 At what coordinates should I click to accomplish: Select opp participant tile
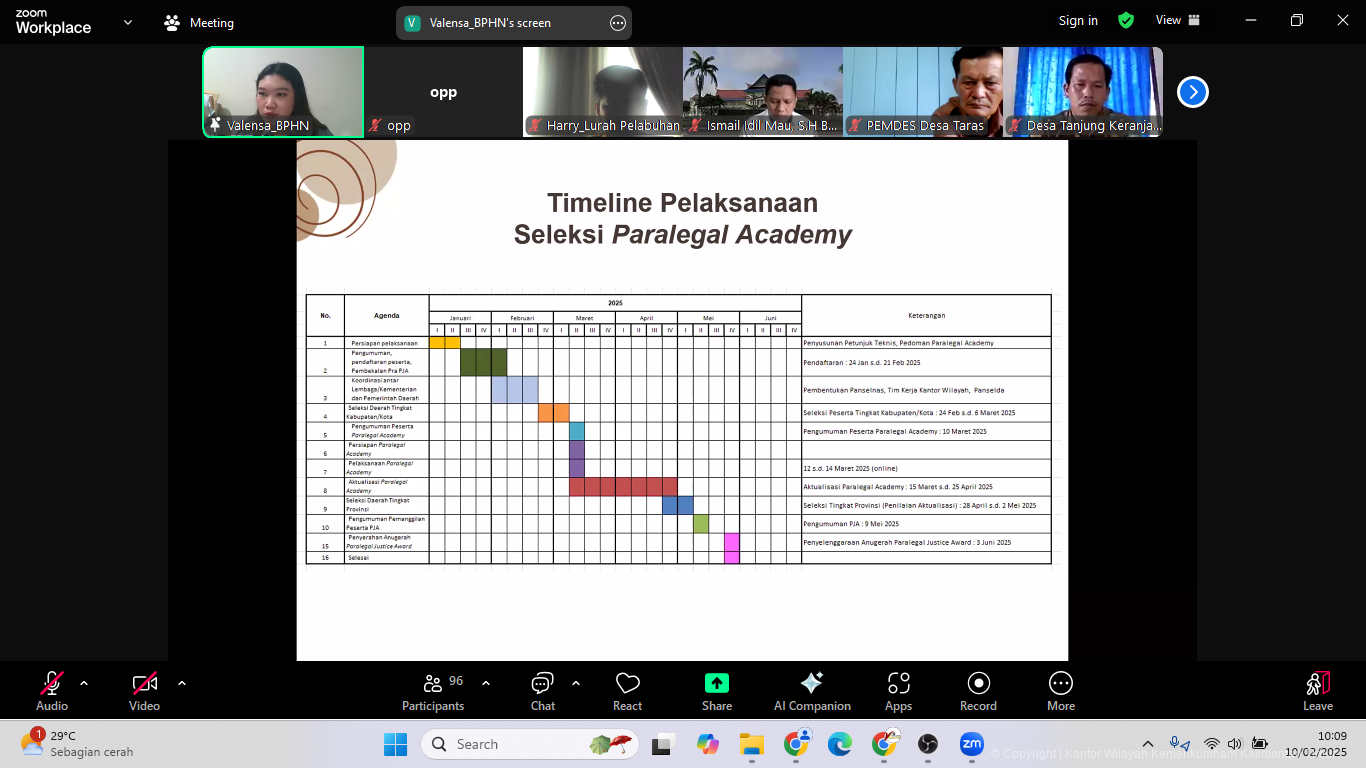pos(443,92)
